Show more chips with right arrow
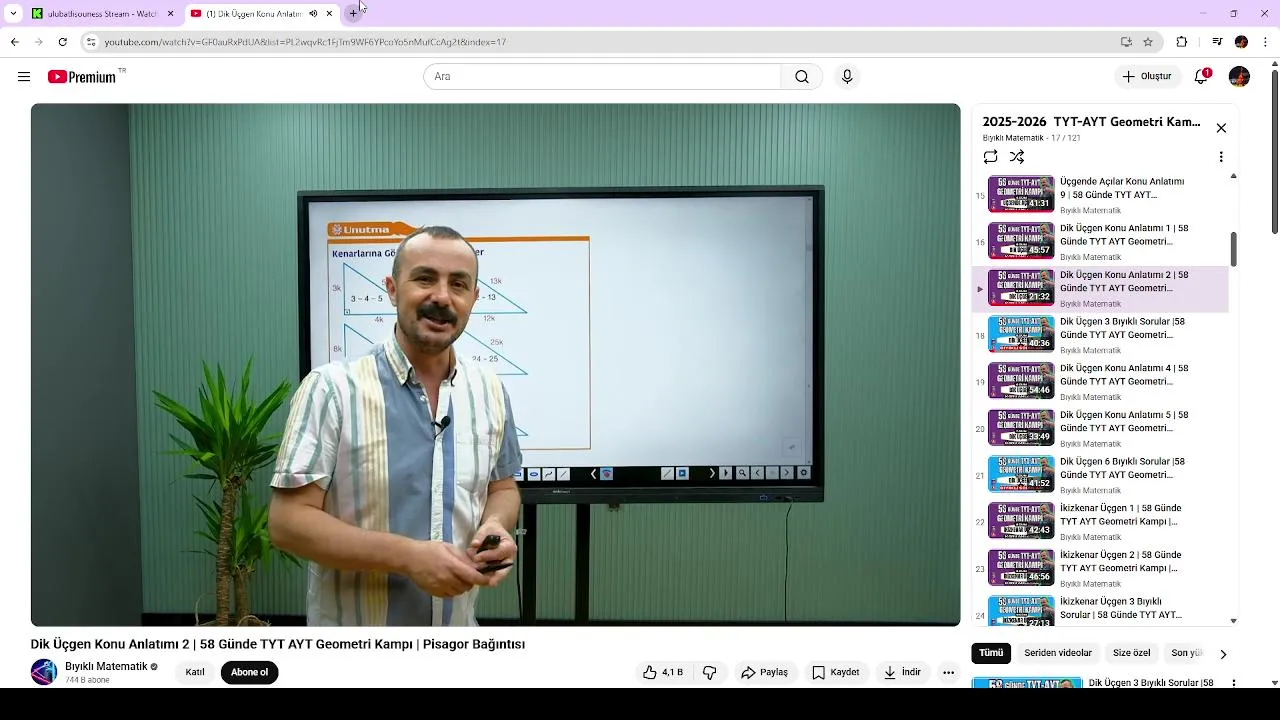The height and width of the screenshot is (720, 1280). pyautogui.click(x=1223, y=654)
